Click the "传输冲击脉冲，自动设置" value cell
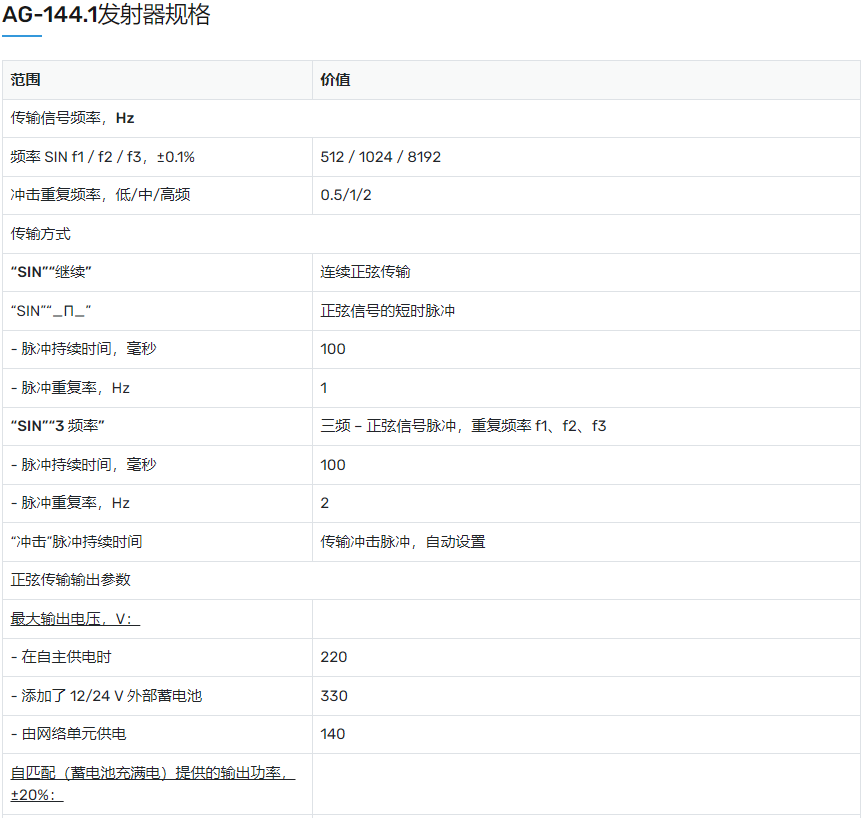 pos(402,542)
